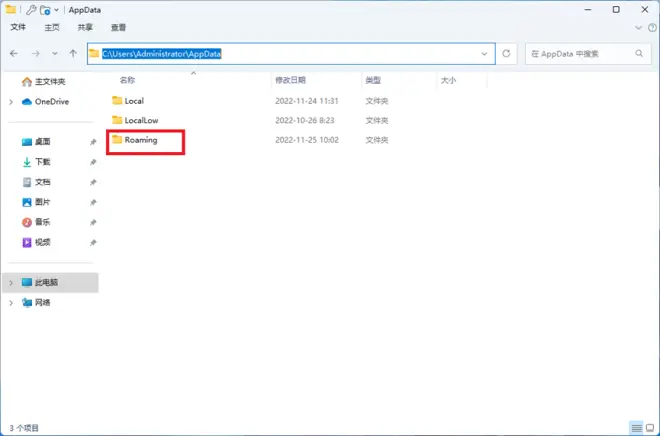The image size is (660, 436).
Task: Click the address bar path field
Action: (x=291, y=54)
